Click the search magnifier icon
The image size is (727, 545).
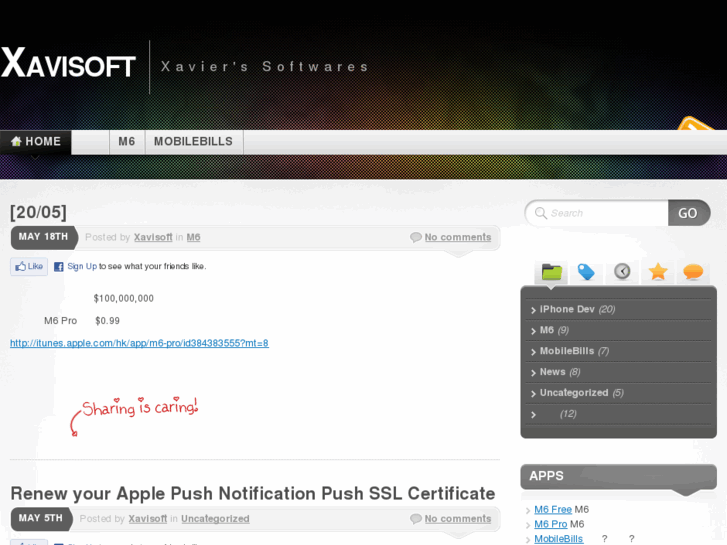[541, 213]
